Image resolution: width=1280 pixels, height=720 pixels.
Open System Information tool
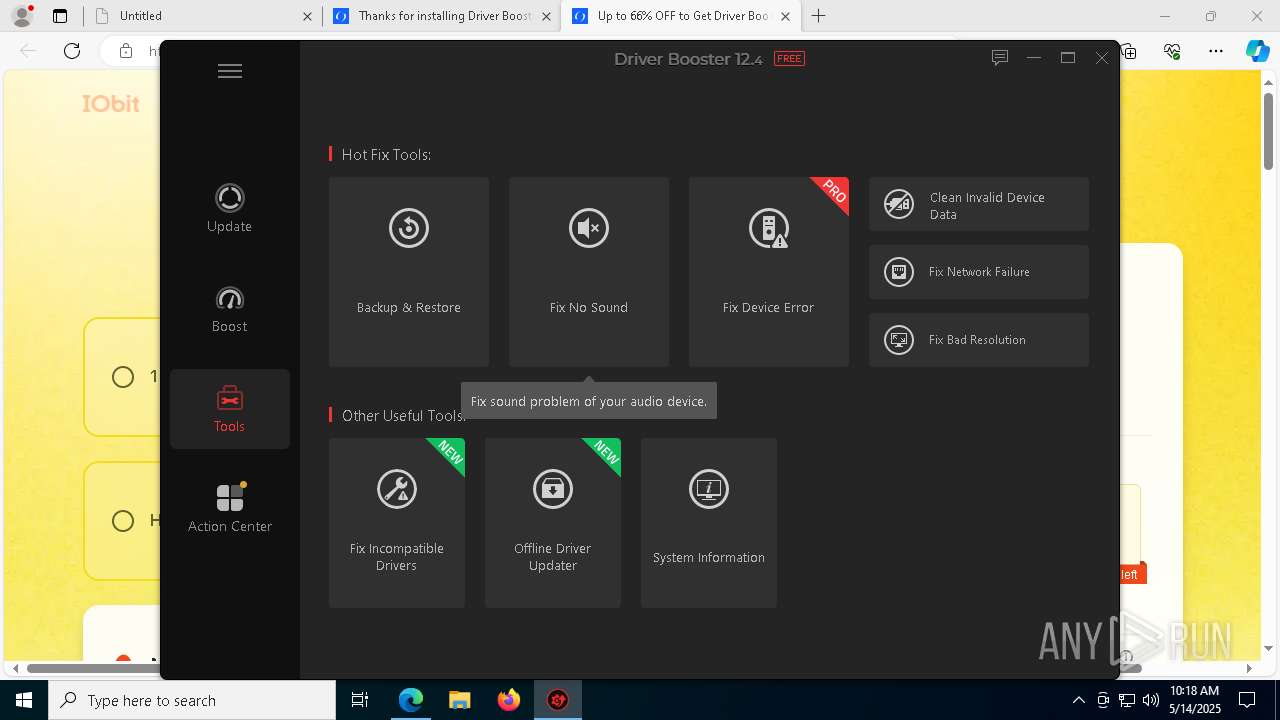coord(709,523)
